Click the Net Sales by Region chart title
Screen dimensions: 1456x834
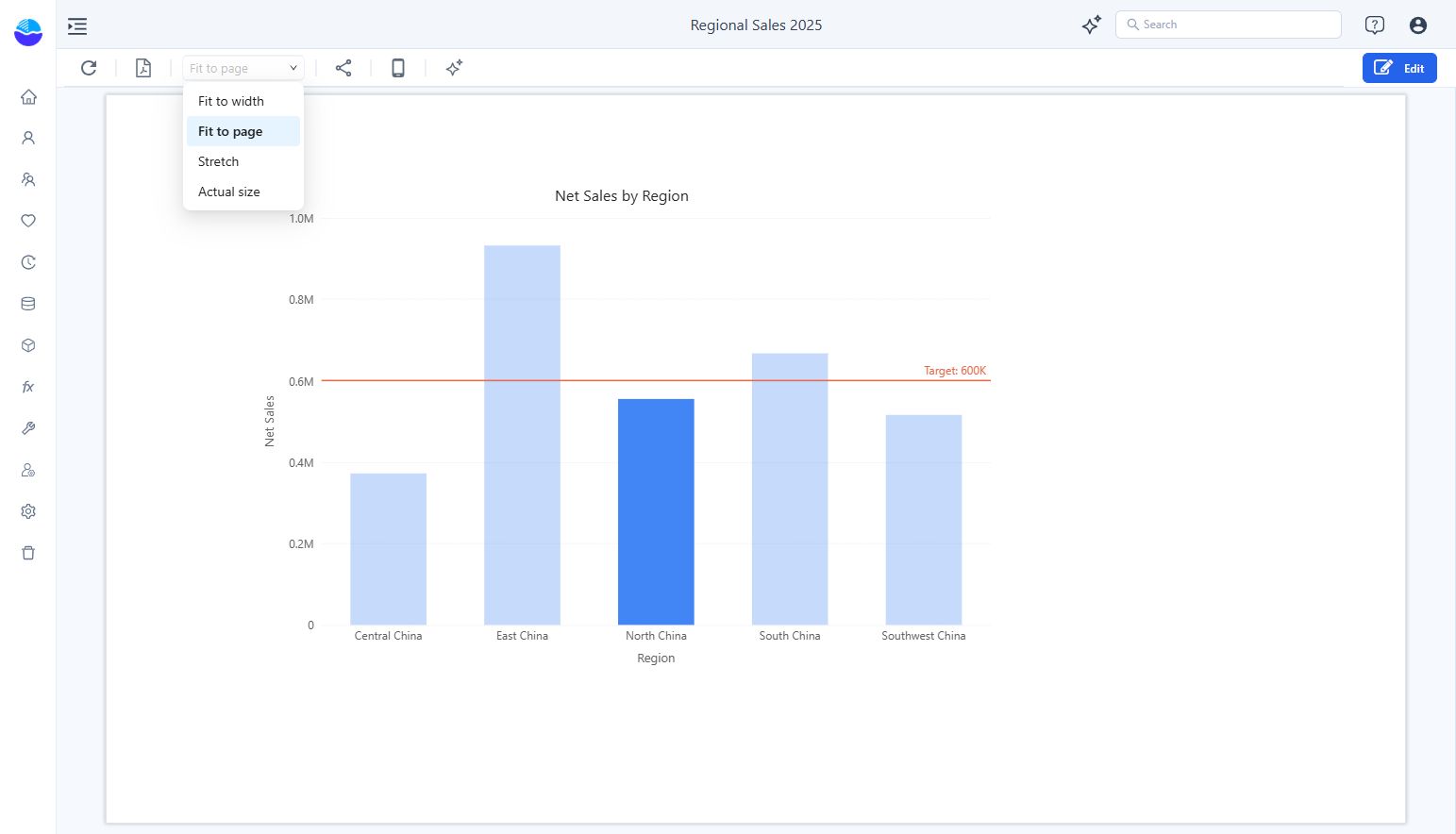click(622, 196)
